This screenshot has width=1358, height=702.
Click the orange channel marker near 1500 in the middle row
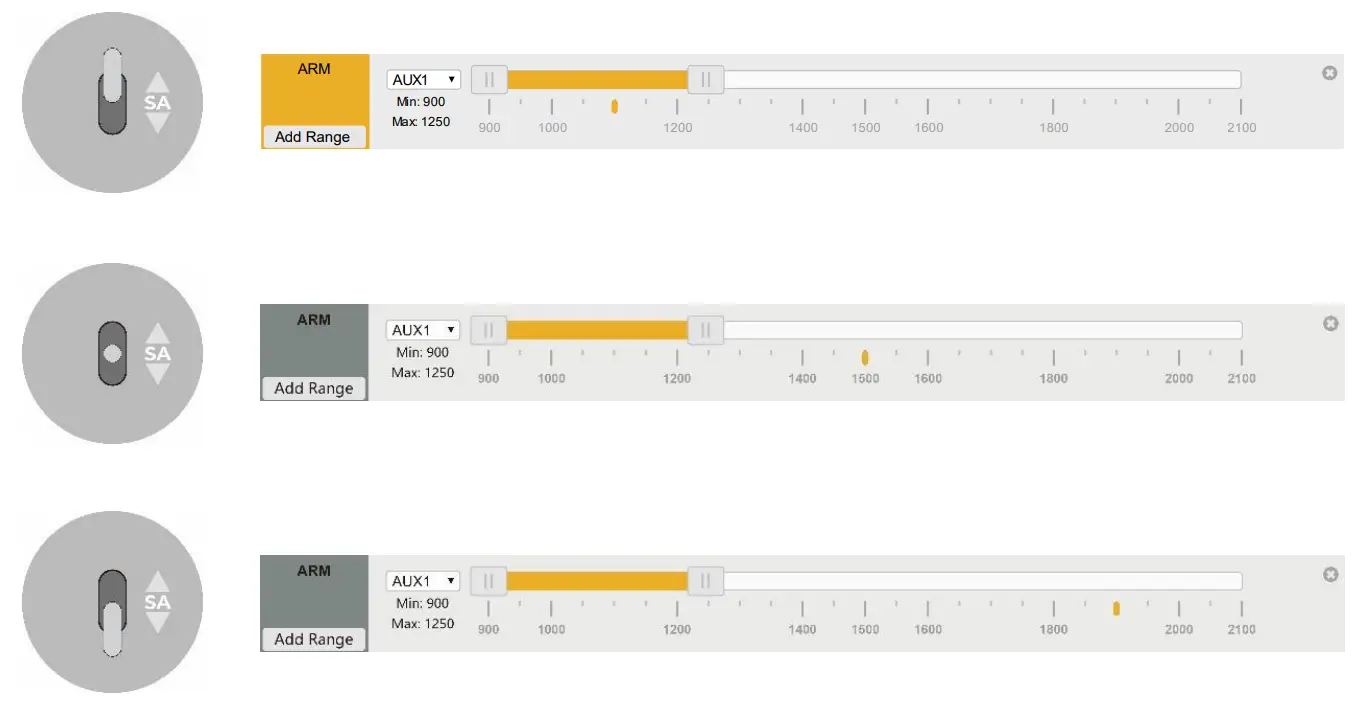(x=865, y=357)
